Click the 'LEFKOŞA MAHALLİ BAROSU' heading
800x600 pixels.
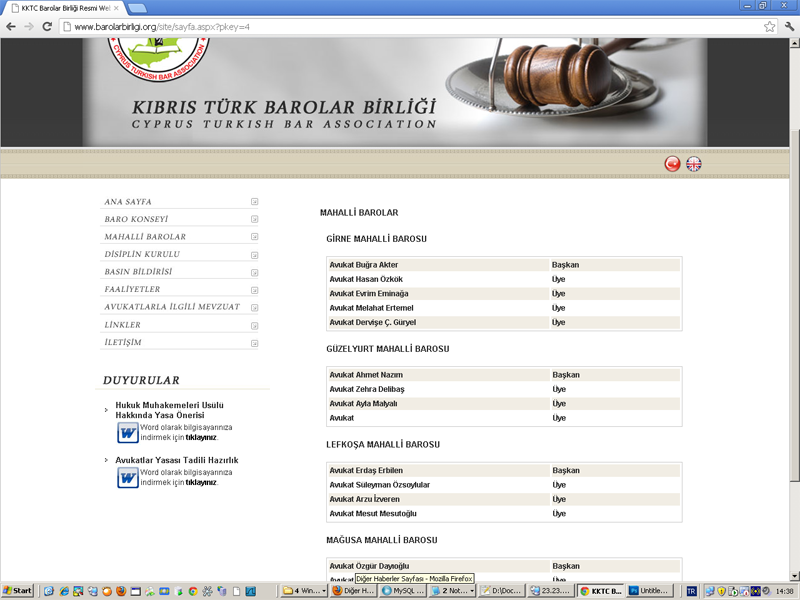pyautogui.click(x=383, y=444)
